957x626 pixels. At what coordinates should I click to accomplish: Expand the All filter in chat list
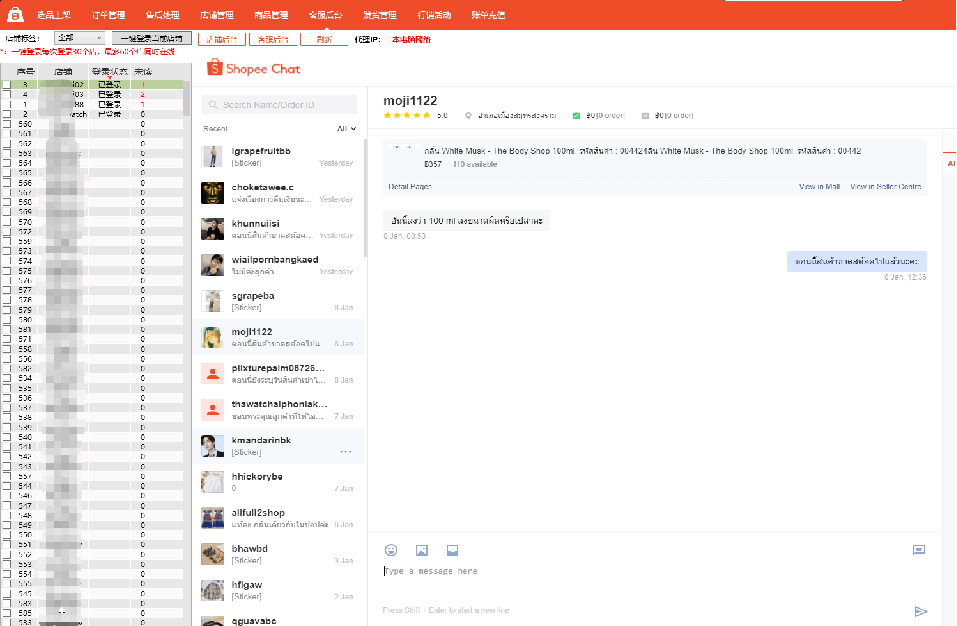tap(346, 129)
